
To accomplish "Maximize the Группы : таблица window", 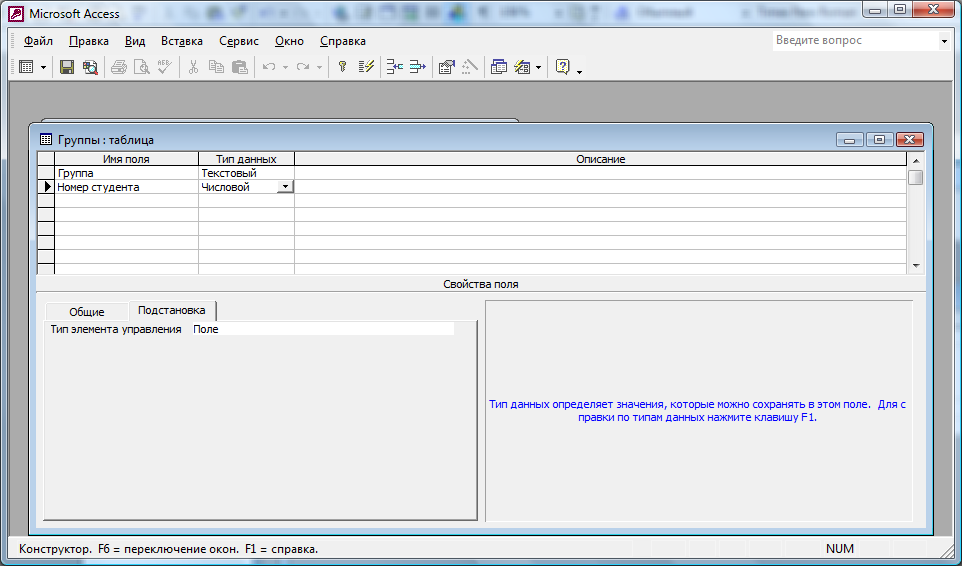I will (x=879, y=140).
